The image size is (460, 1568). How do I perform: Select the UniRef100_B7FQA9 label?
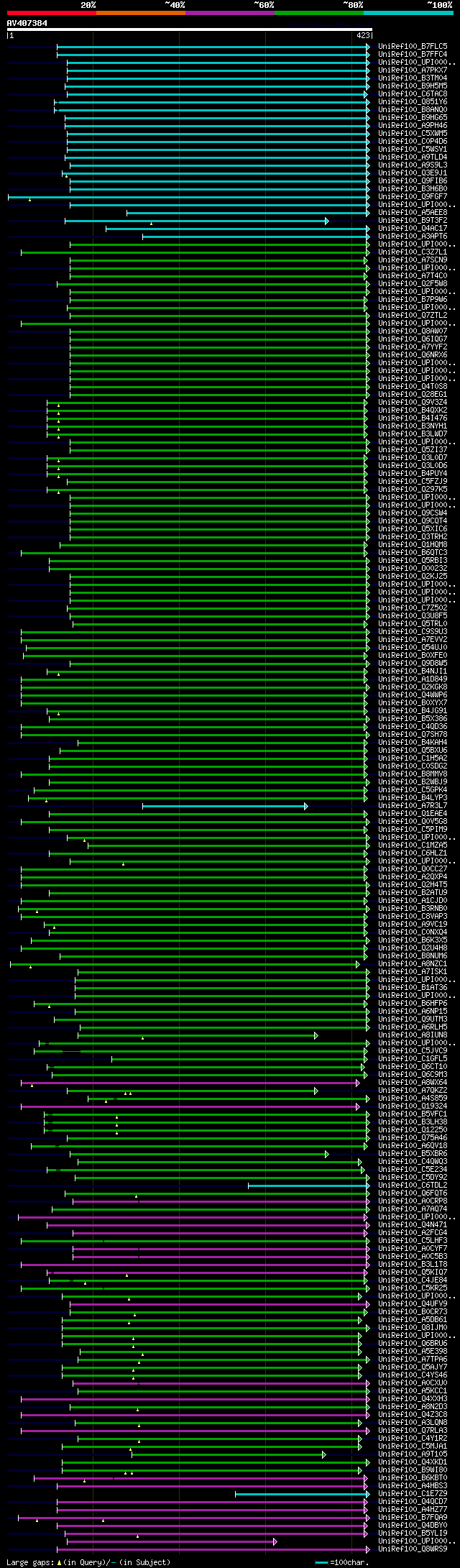click(x=413, y=1518)
